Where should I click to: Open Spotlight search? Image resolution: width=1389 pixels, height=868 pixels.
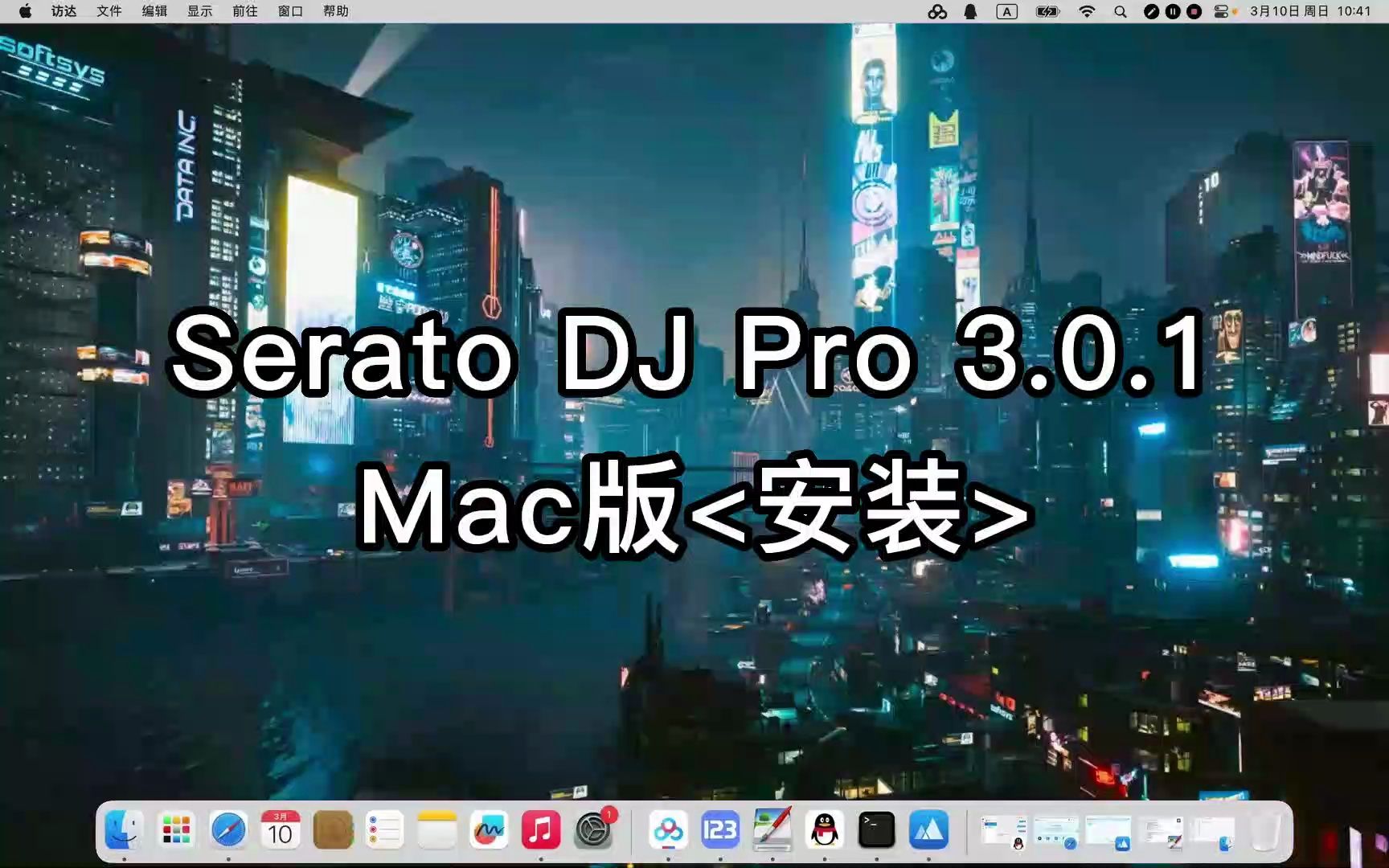point(1121,11)
